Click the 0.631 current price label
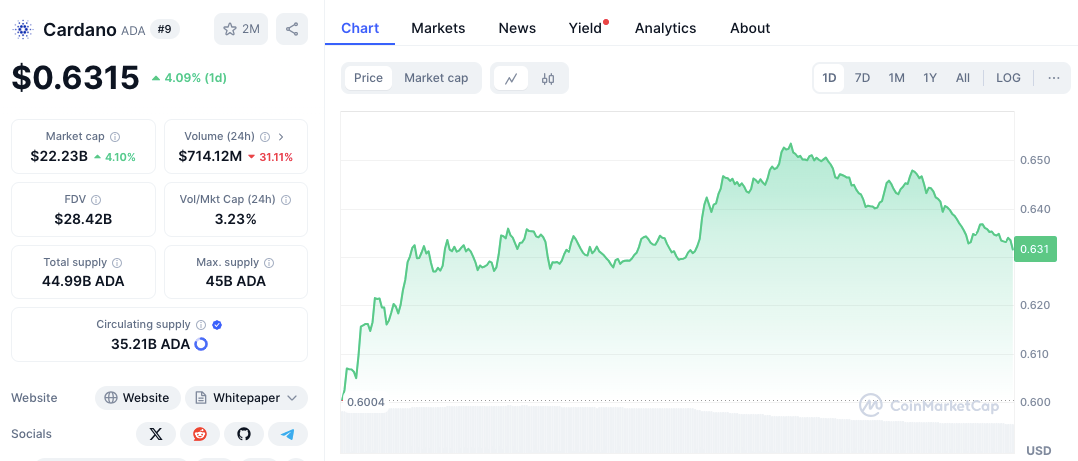 pyautogui.click(x=1035, y=249)
